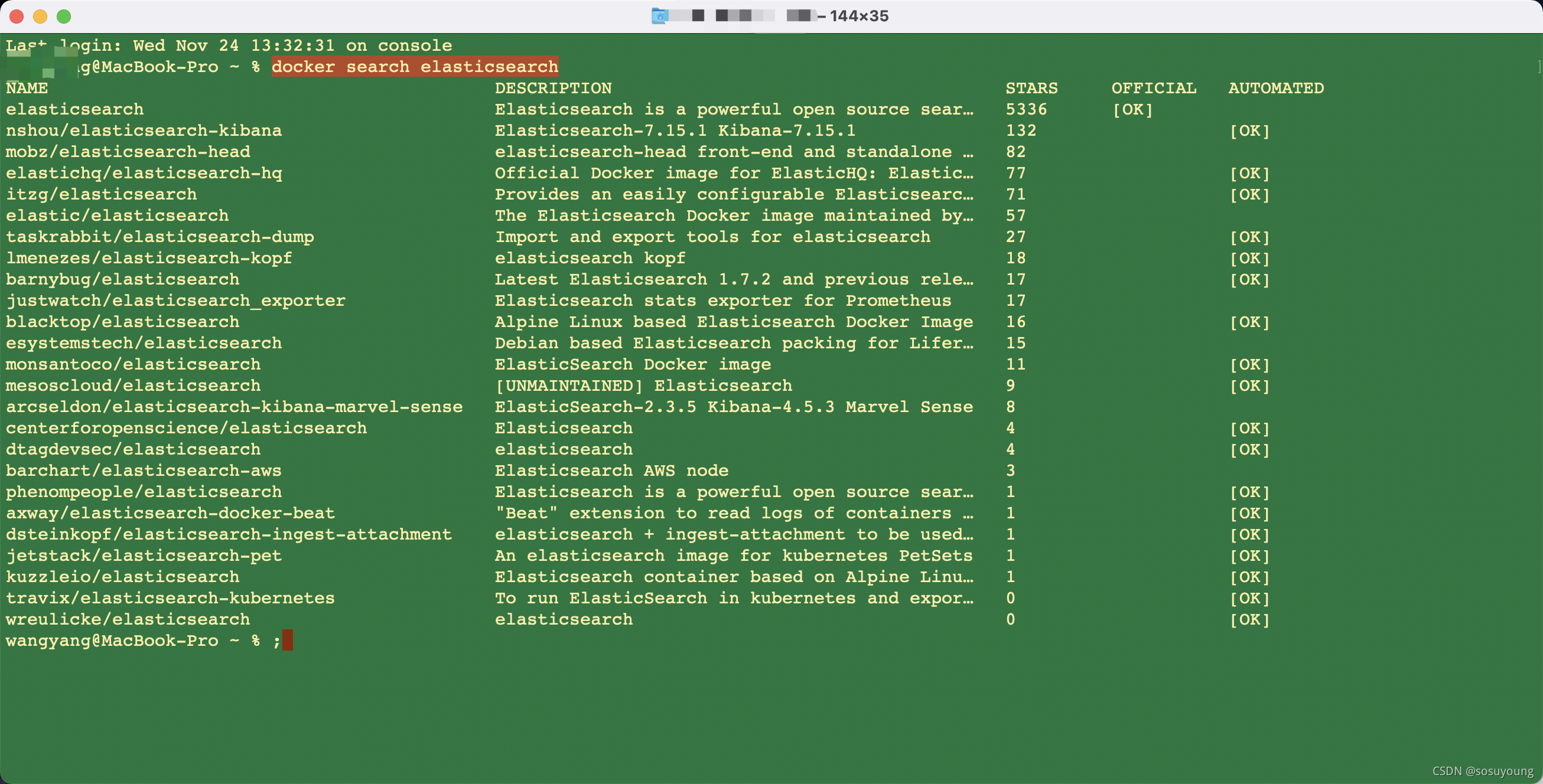Click 'monsantoco/elasticsearch' name
1543x784 pixels.
[133, 364]
